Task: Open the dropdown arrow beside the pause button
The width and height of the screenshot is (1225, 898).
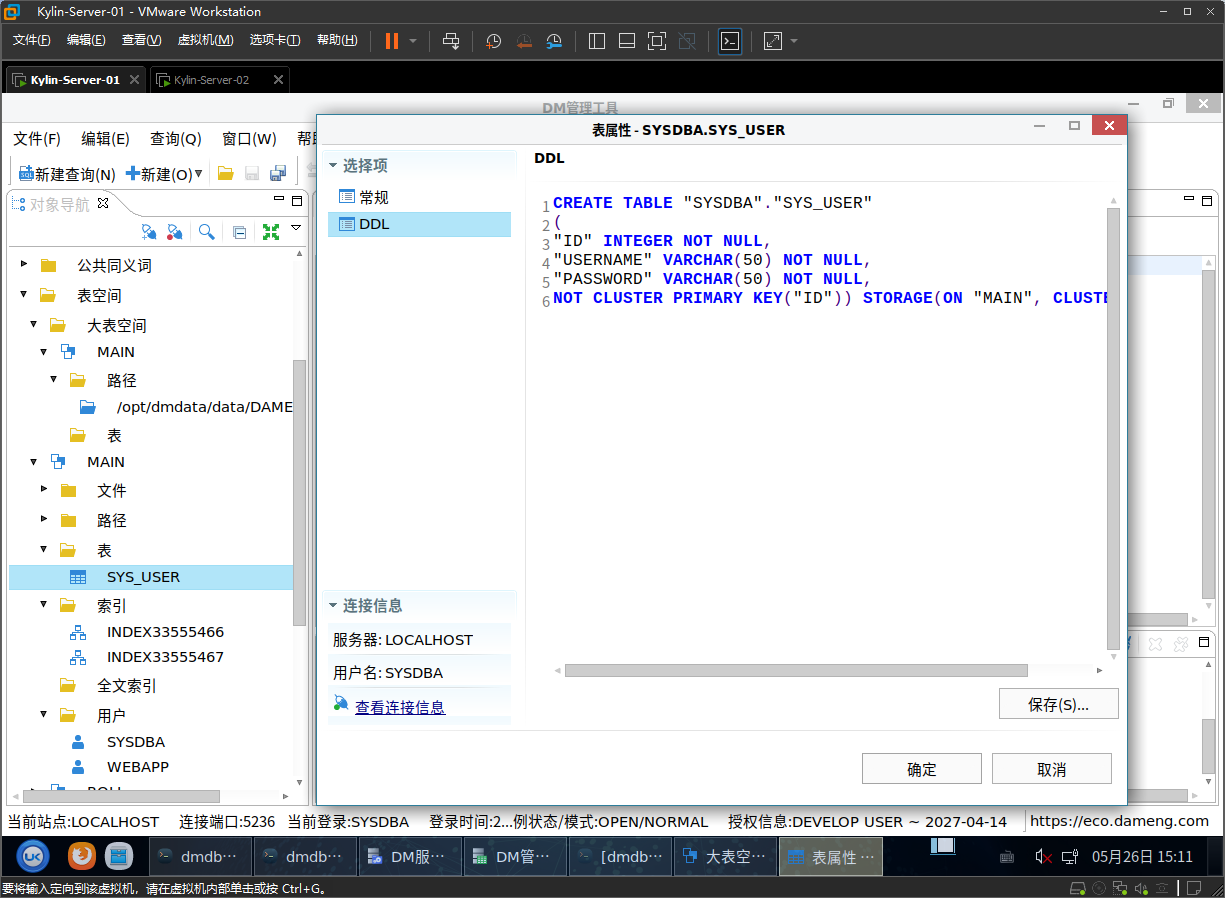Action: point(413,41)
